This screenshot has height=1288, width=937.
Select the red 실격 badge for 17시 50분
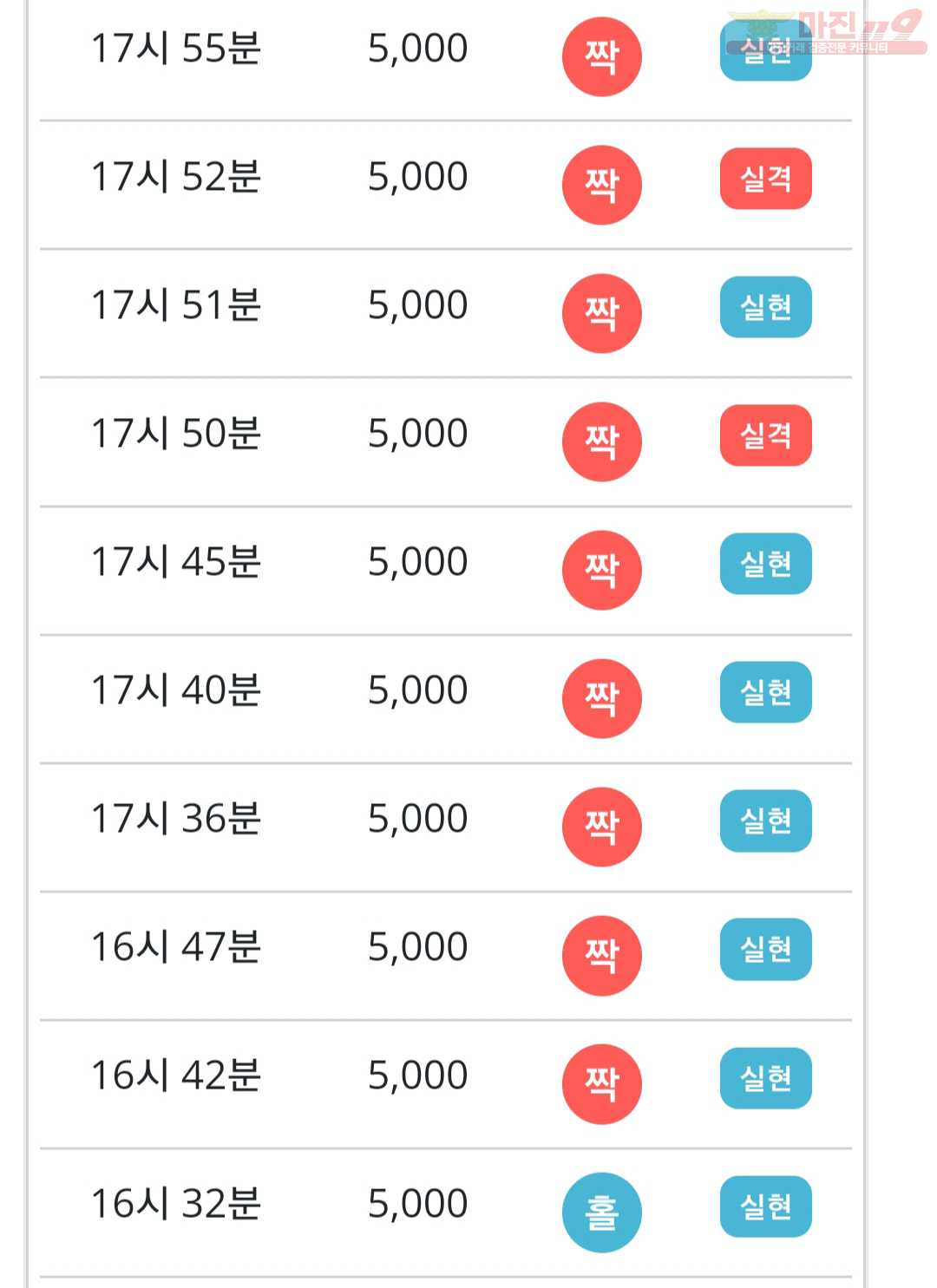765,435
